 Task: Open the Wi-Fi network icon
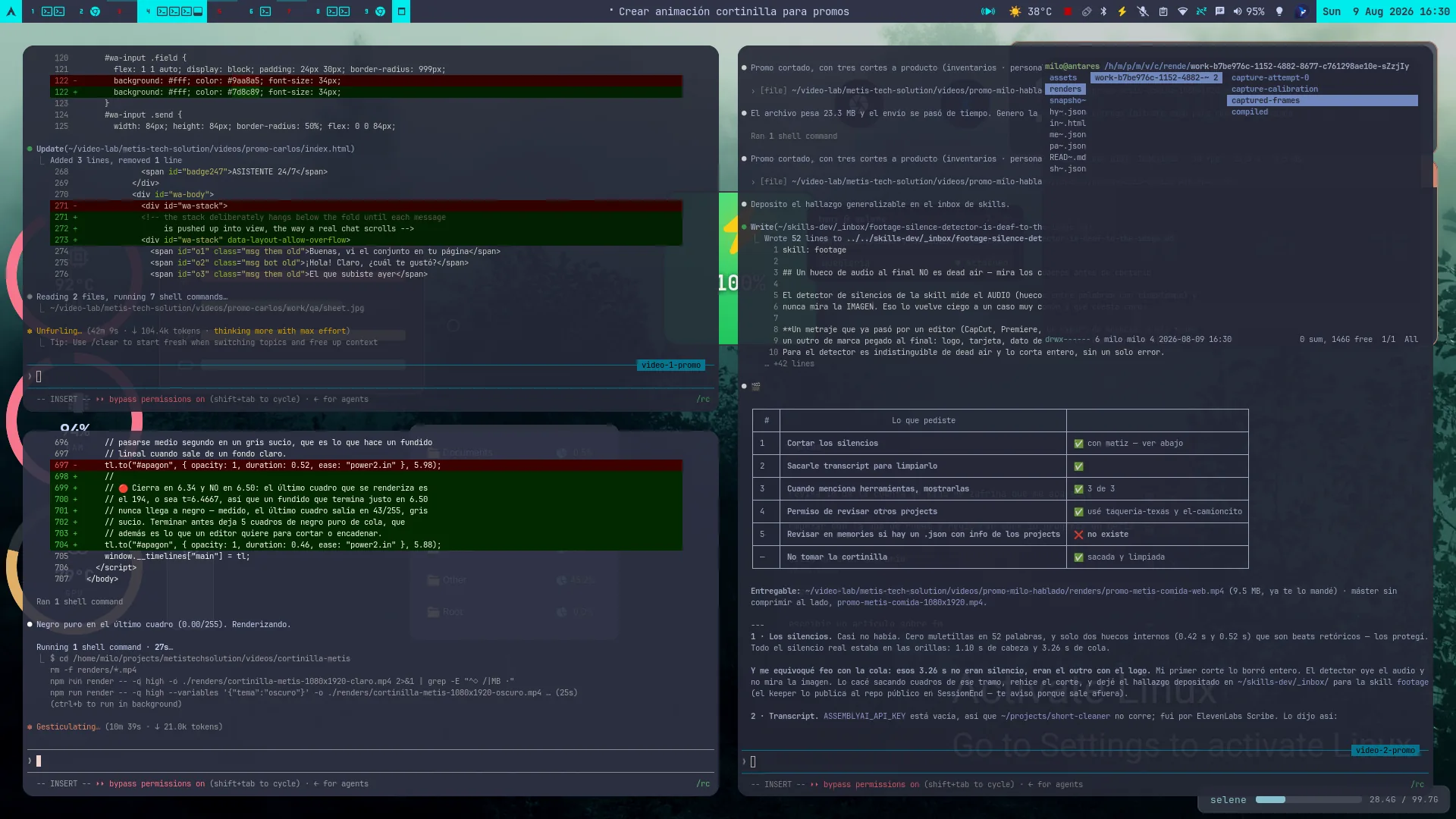point(1182,11)
